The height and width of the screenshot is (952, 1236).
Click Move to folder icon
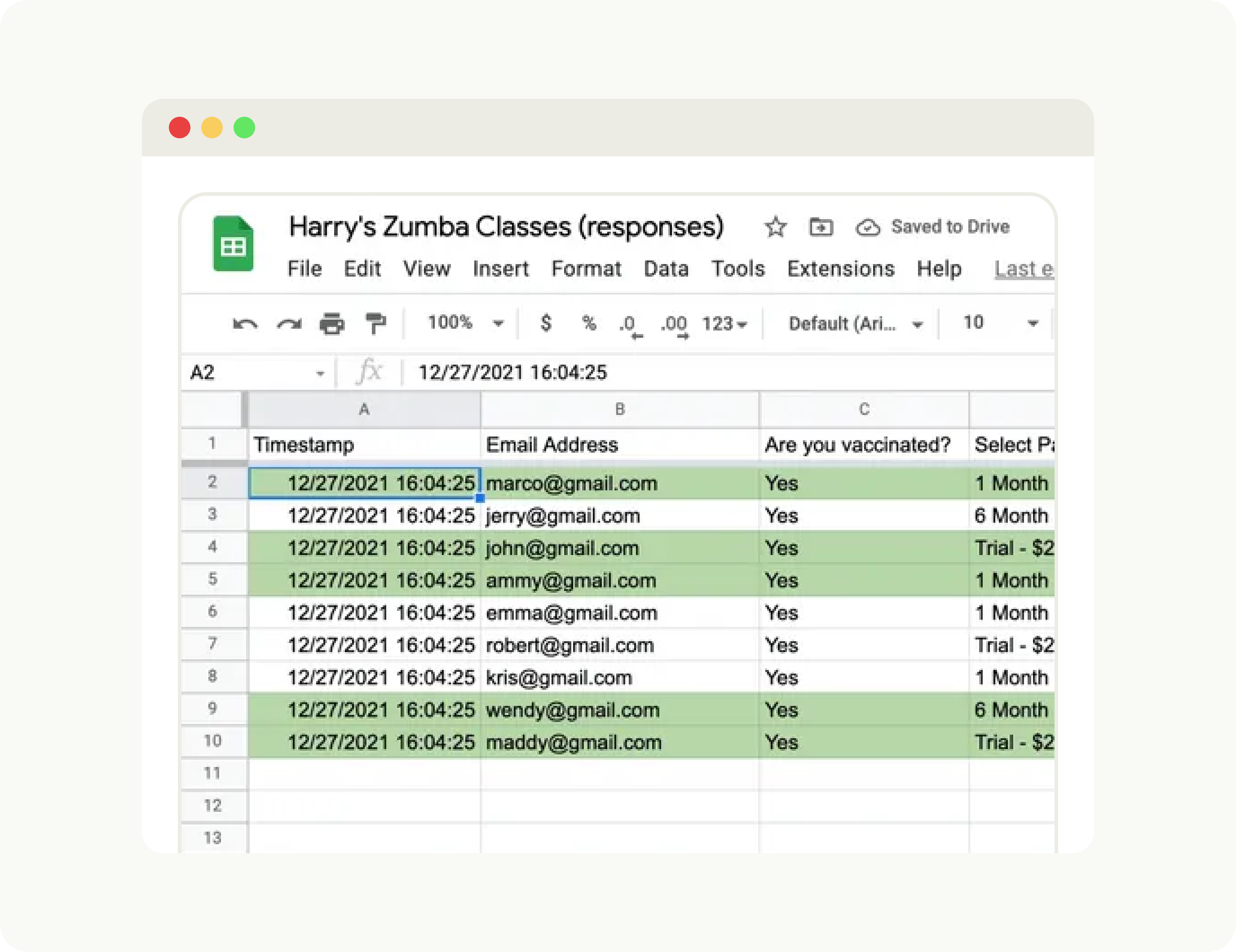click(821, 226)
